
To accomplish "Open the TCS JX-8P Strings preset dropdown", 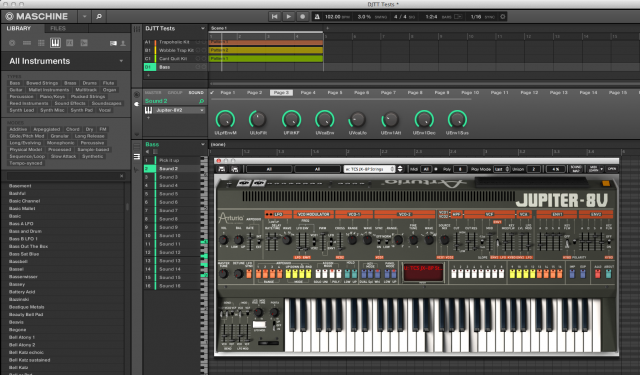I will [x=369, y=169].
